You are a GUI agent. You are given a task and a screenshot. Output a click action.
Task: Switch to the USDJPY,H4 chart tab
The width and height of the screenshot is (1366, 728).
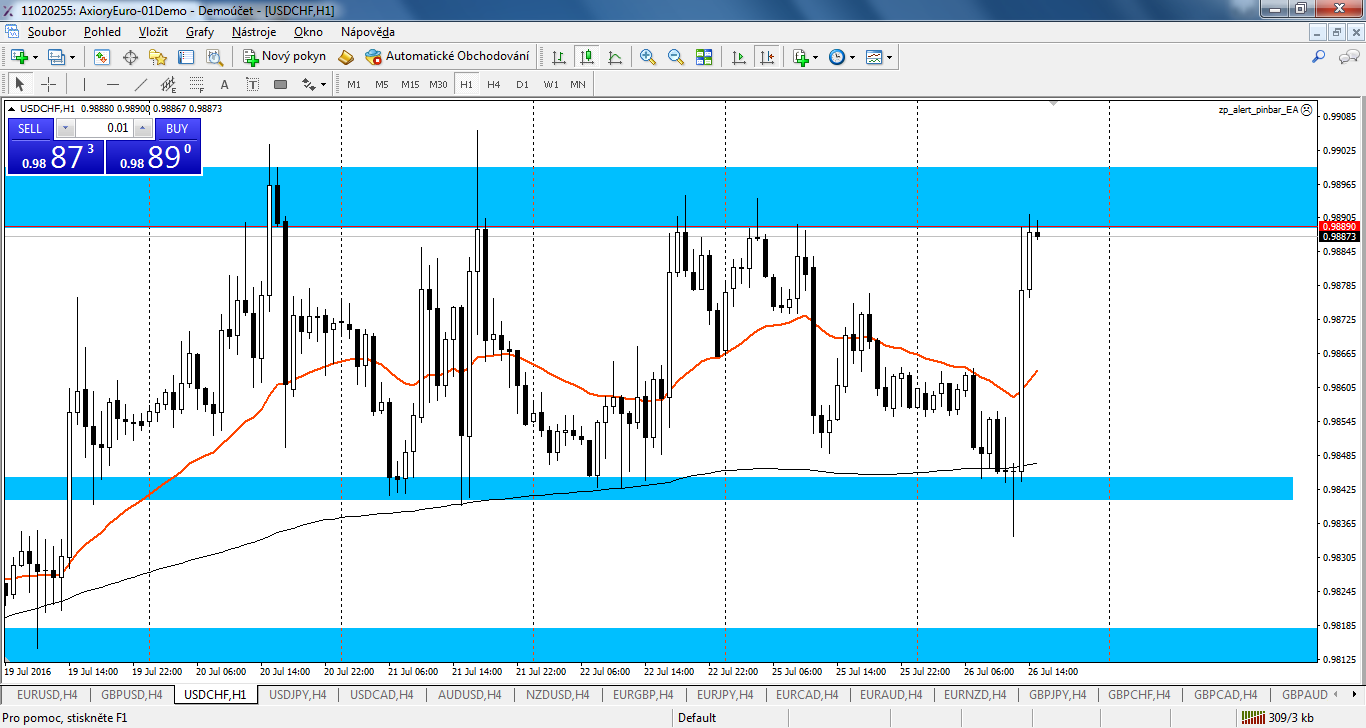[298, 694]
